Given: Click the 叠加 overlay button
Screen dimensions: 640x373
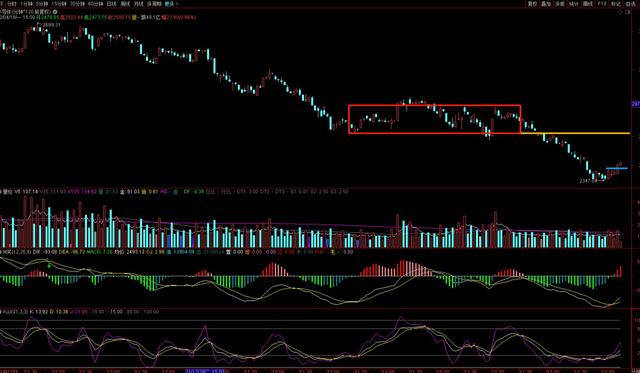Looking at the screenshot, I should coord(546,4).
